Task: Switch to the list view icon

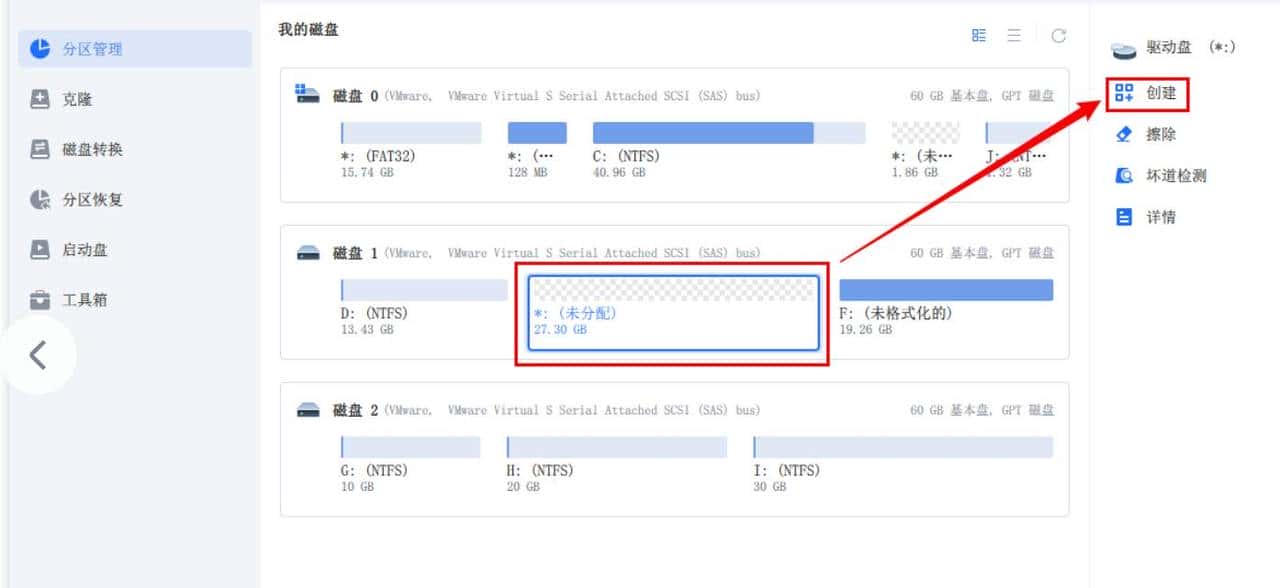Action: click(x=1014, y=35)
